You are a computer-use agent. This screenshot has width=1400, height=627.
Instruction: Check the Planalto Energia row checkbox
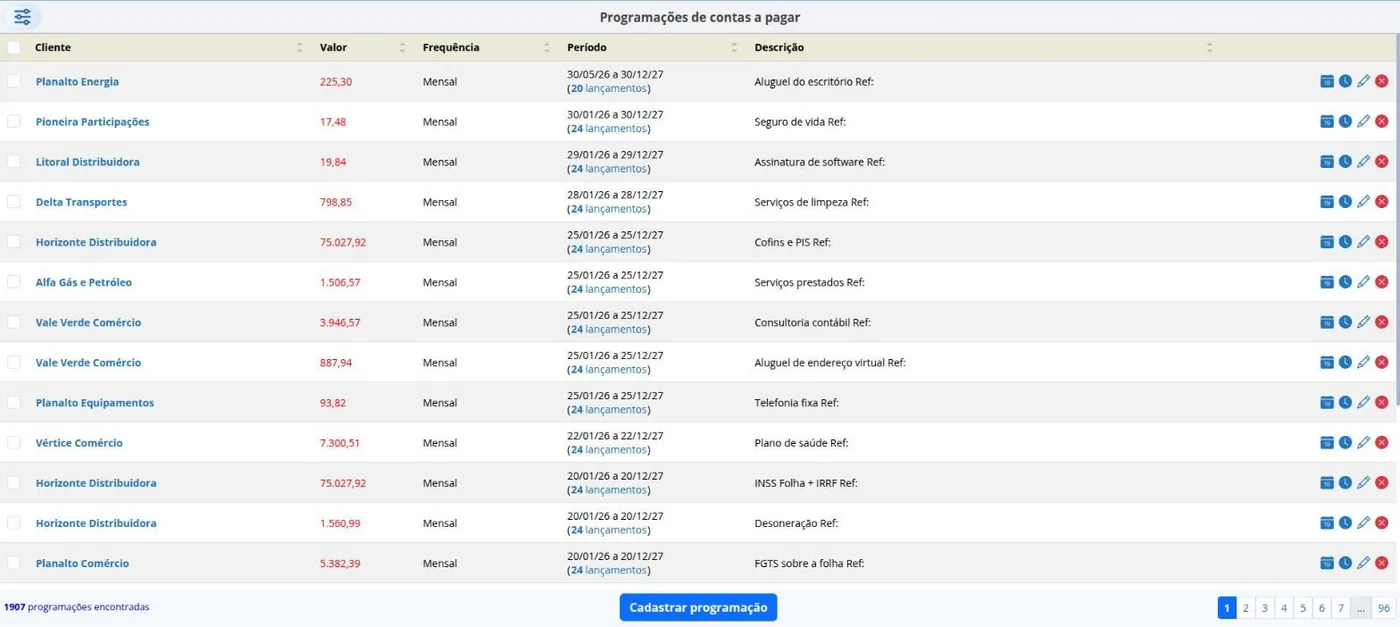(x=14, y=81)
